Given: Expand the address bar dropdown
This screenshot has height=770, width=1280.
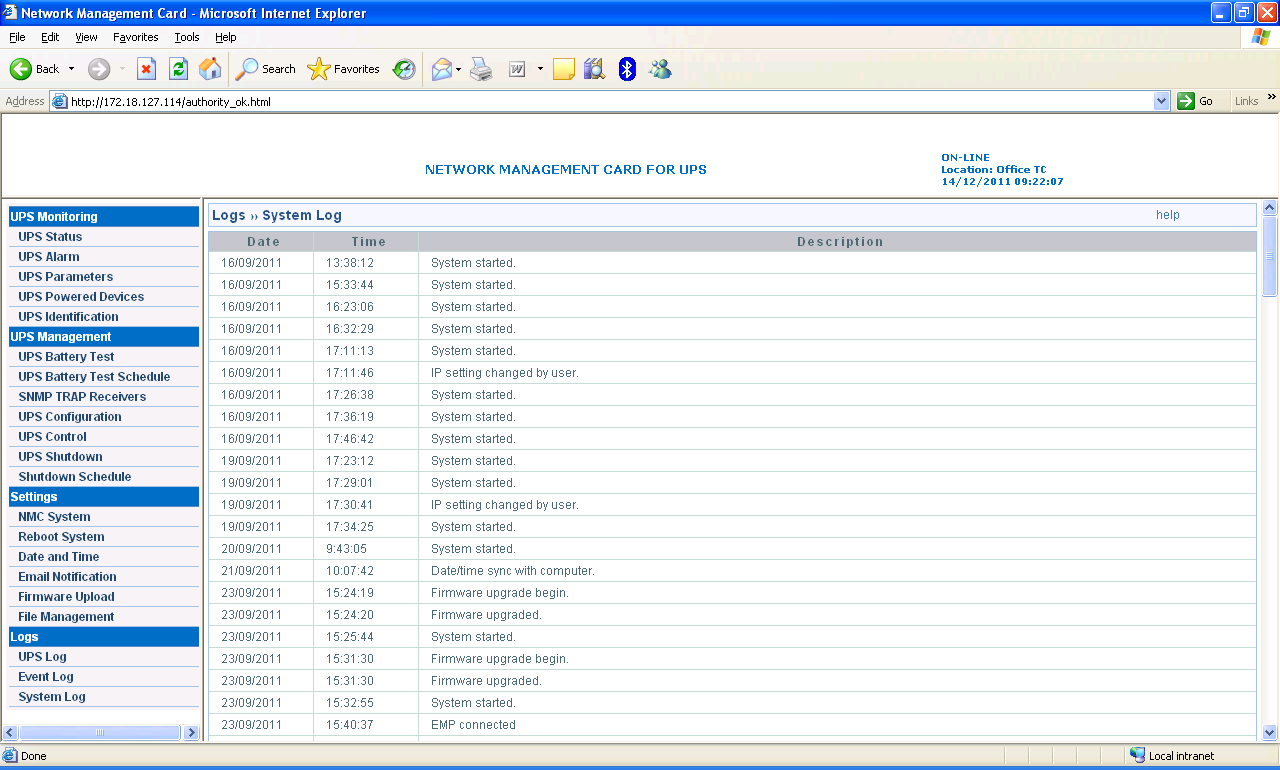Looking at the screenshot, I should [x=1162, y=101].
